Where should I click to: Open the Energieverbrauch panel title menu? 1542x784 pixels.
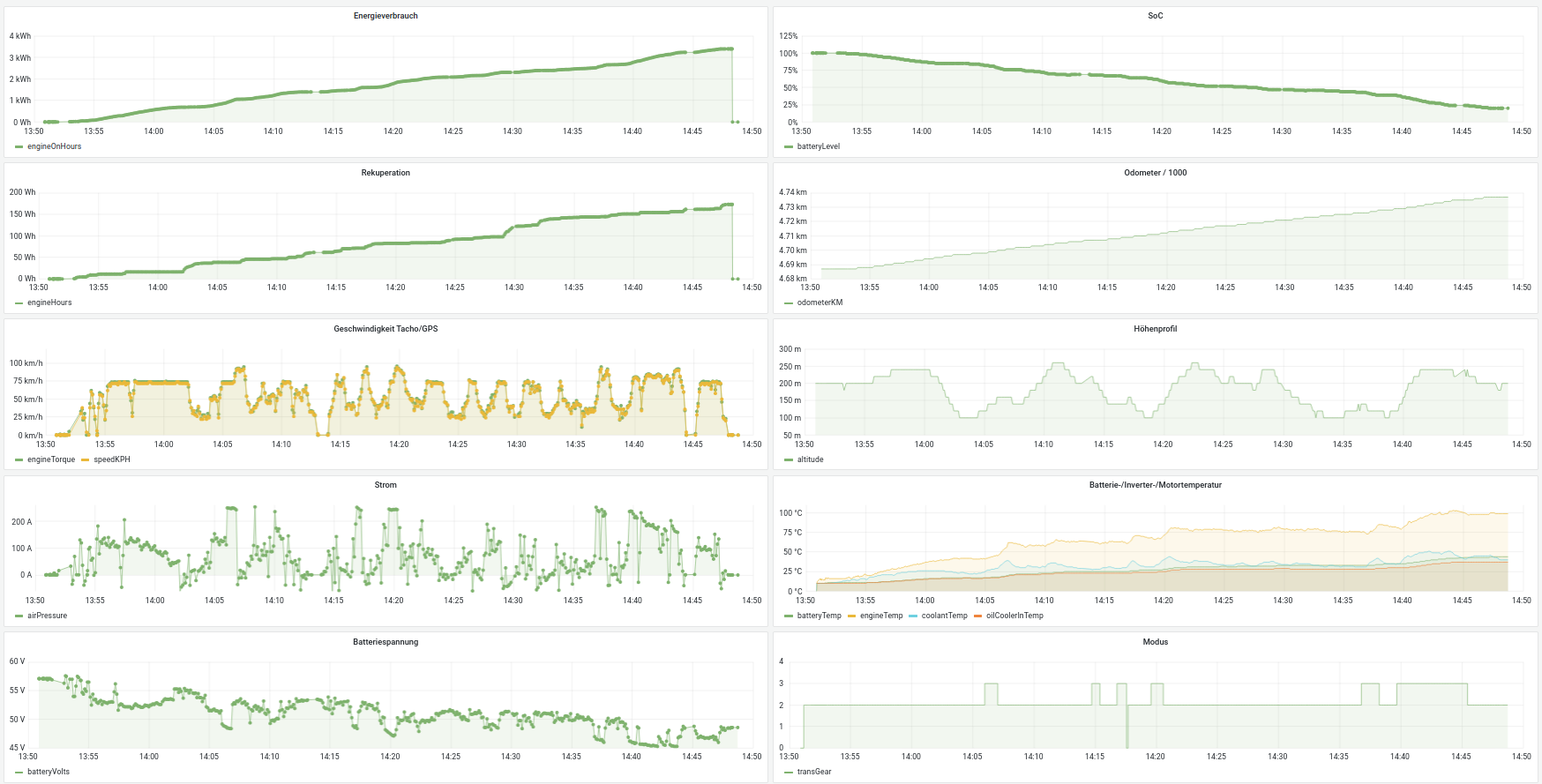pyautogui.click(x=385, y=16)
